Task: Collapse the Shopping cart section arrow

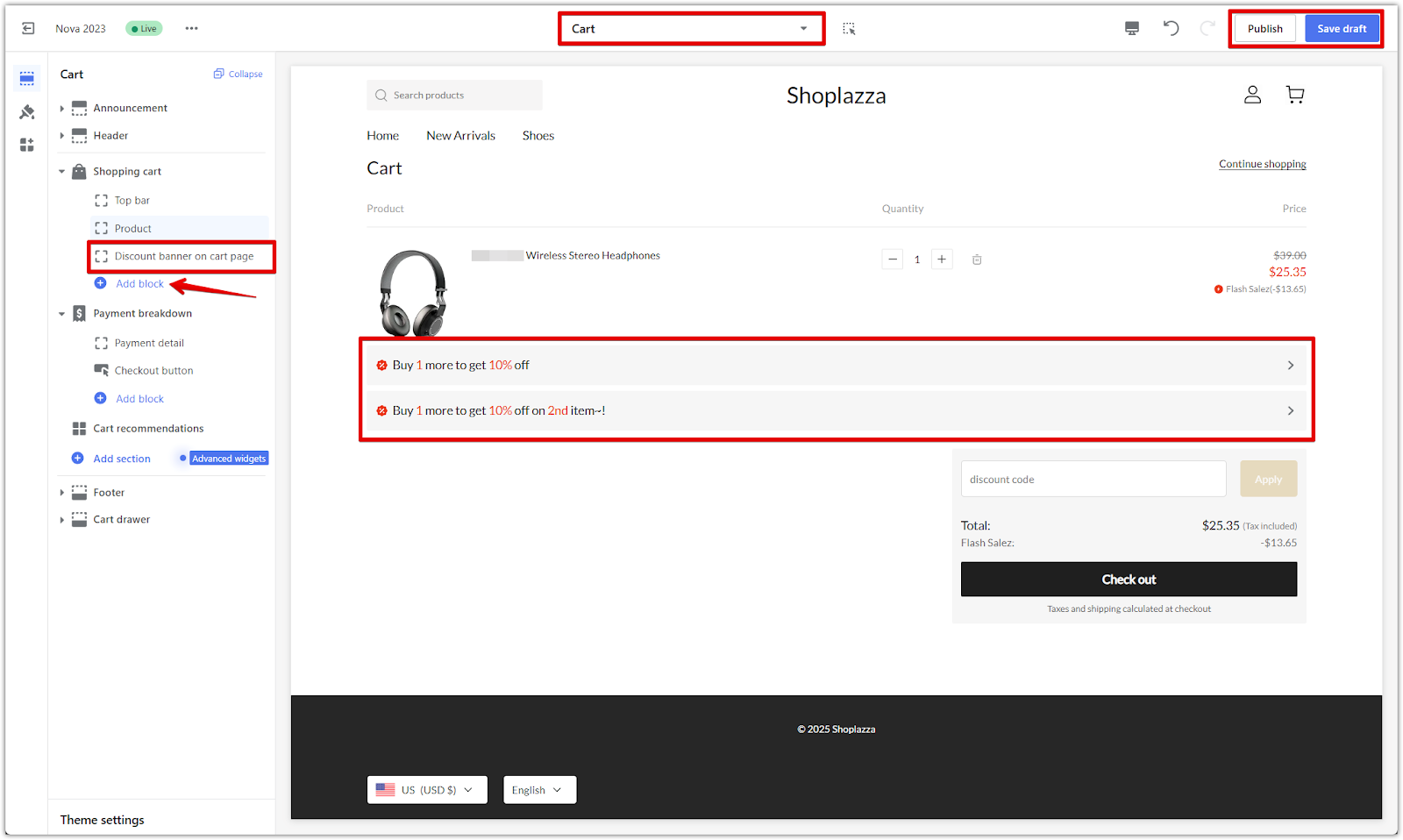Action: (61, 172)
